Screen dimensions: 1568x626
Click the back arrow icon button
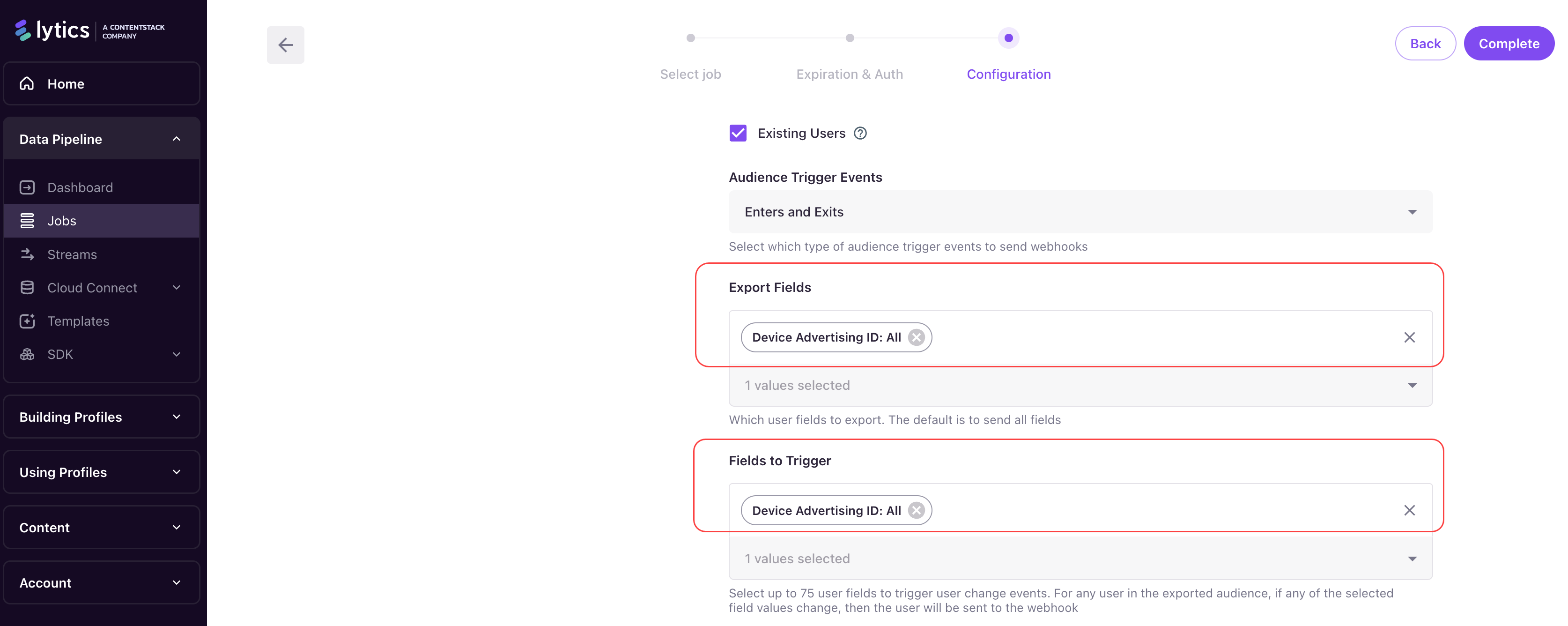coord(286,45)
